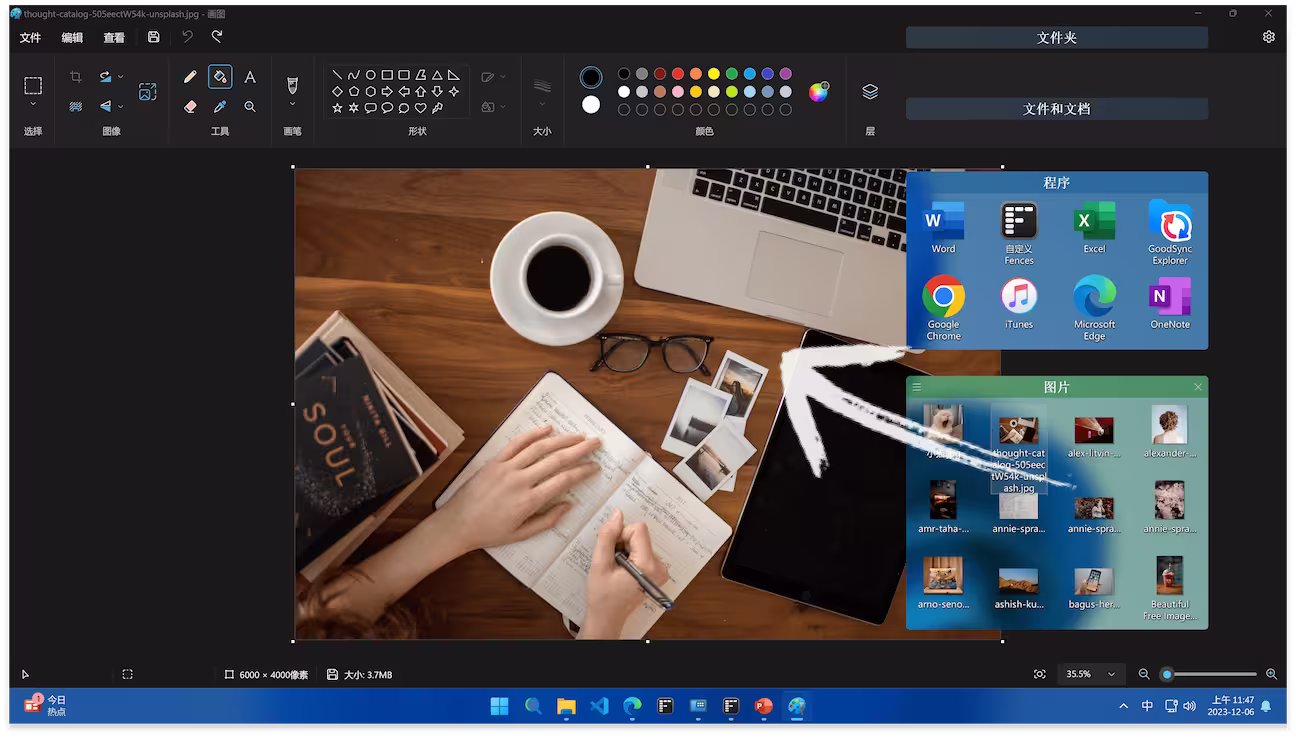Click the zoom out magnifier icon
This screenshot has width=1296, height=738.
pyautogui.click(x=1144, y=675)
